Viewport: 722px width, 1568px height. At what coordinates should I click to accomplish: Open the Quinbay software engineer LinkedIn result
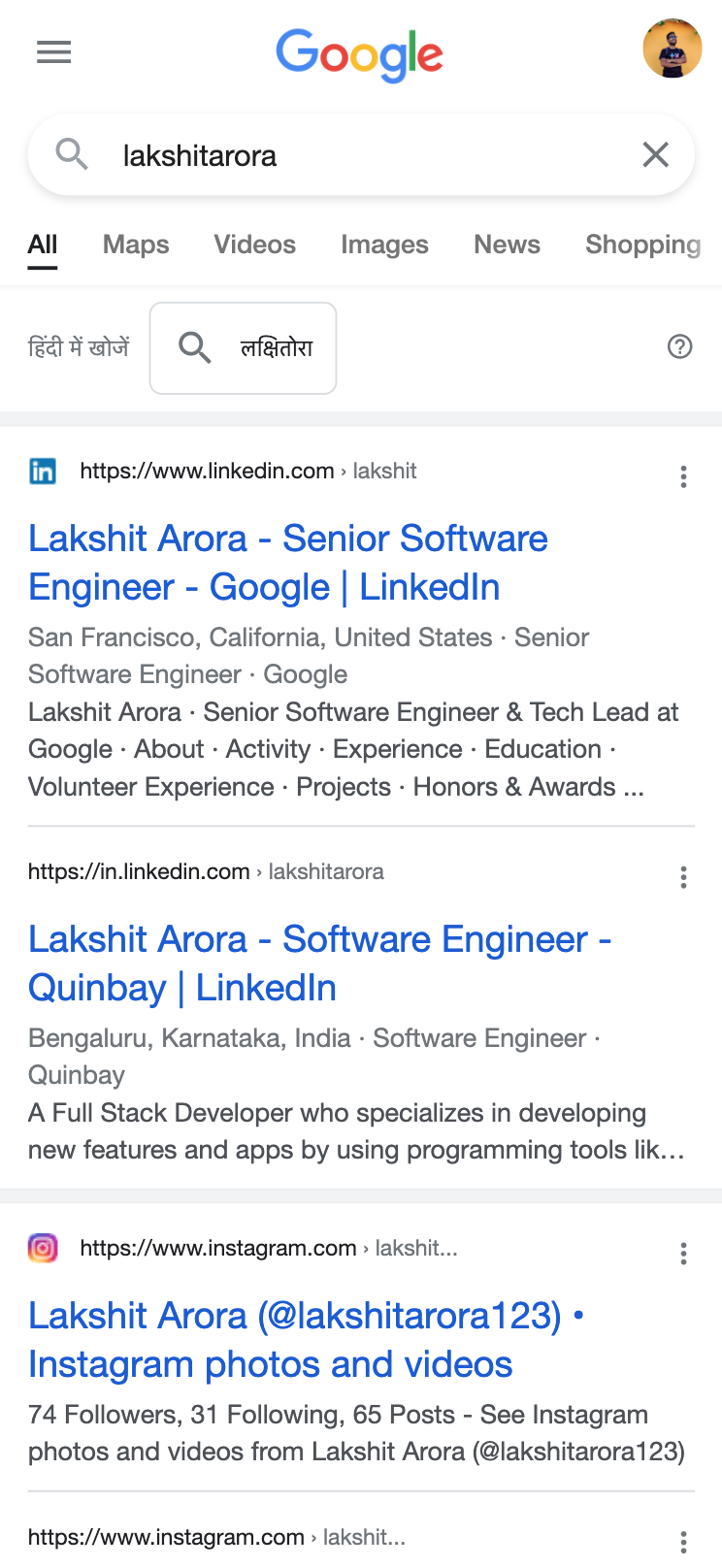coord(318,963)
